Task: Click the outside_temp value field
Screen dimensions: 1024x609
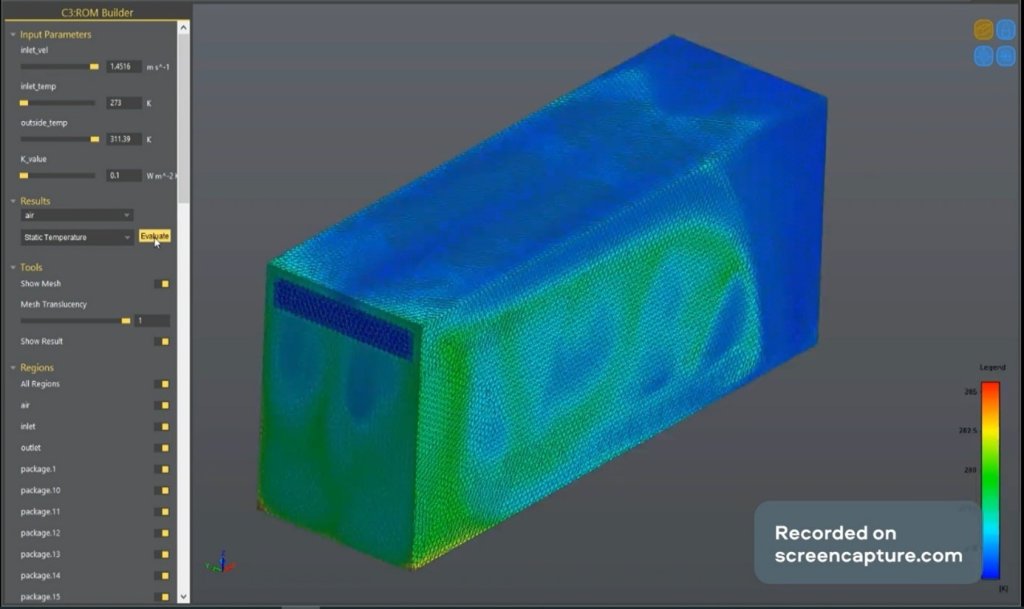Action: point(124,139)
